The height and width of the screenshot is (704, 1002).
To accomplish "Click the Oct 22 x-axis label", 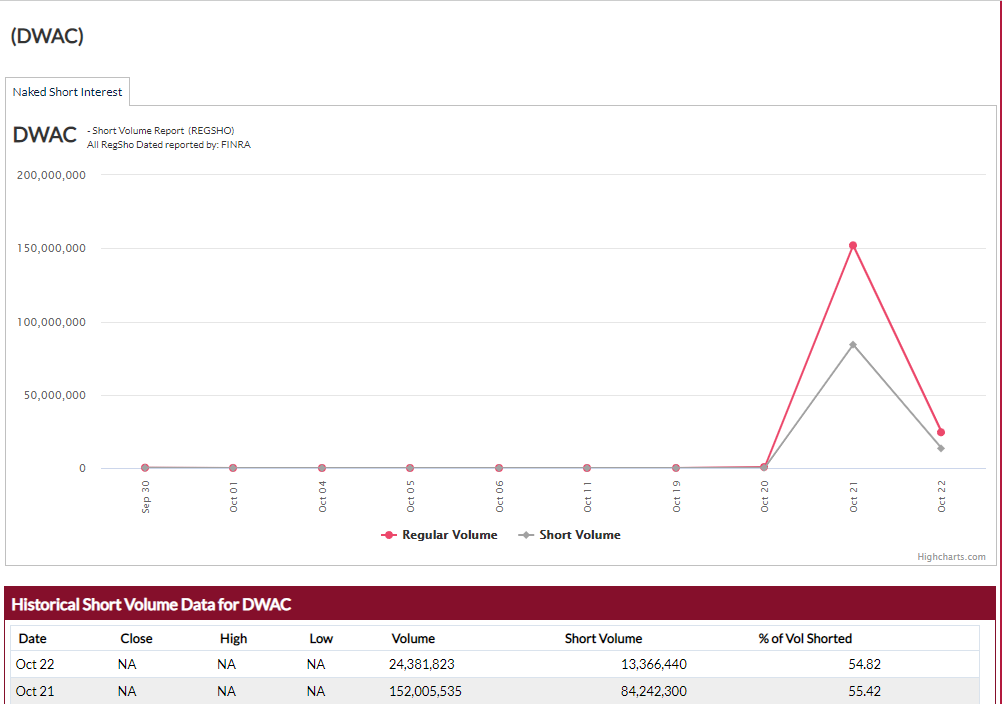I will [941, 496].
